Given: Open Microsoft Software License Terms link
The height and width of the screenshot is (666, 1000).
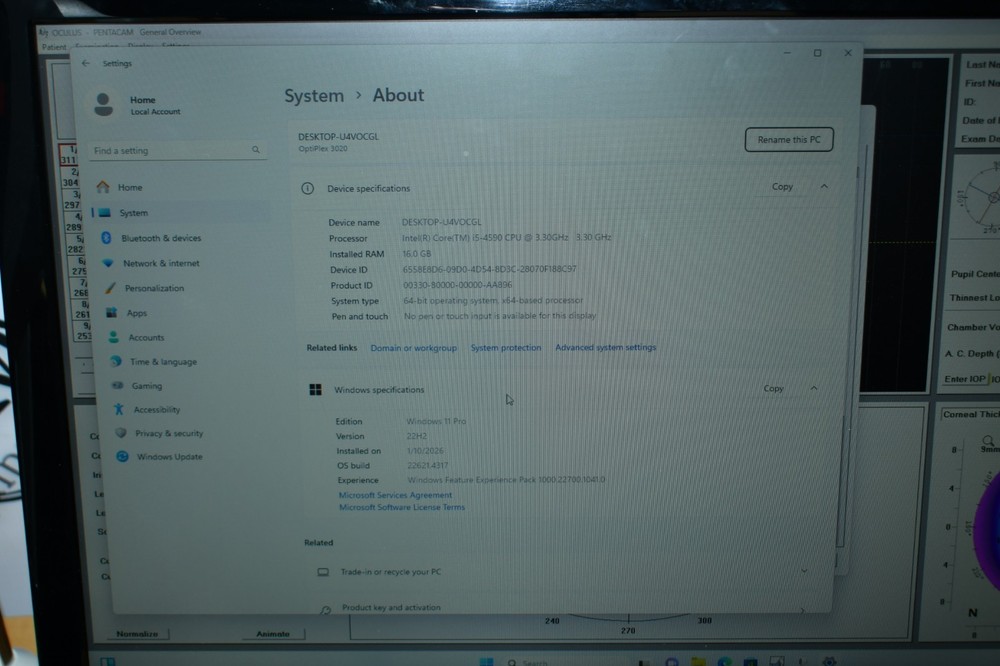Looking at the screenshot, I should [x=402, y=507].
